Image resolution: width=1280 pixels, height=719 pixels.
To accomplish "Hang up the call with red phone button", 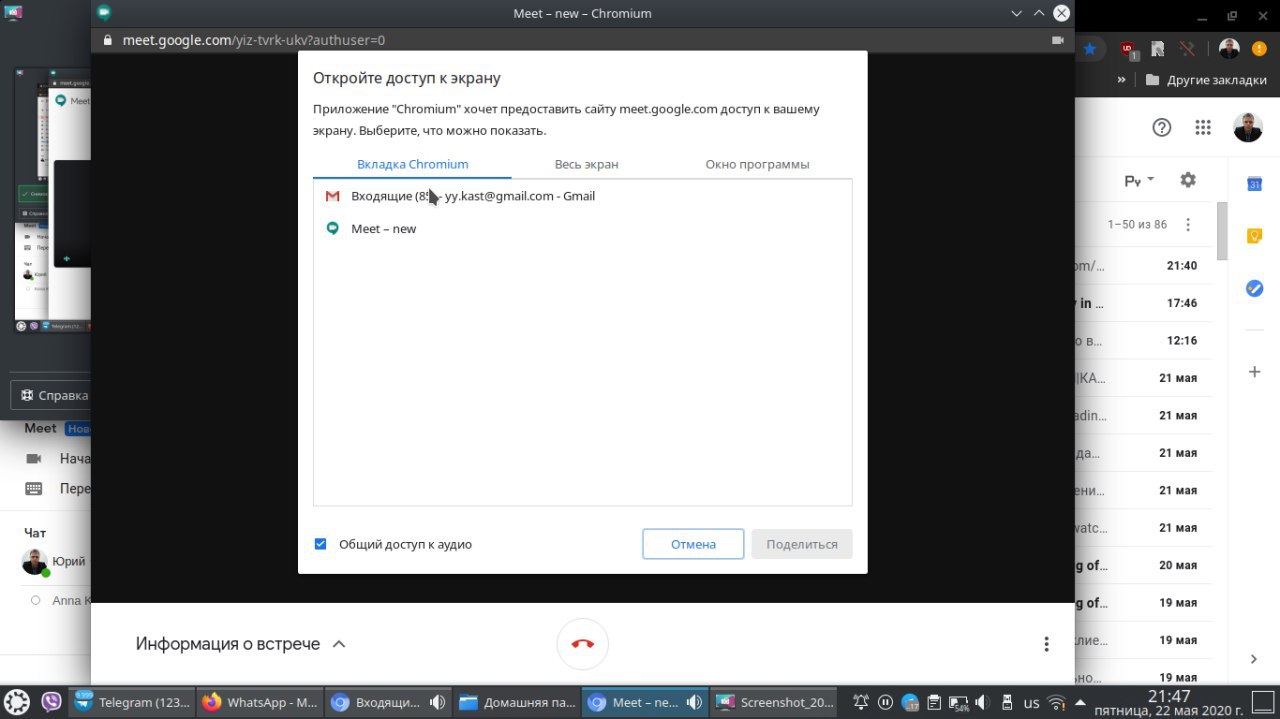I will [582, 644].
